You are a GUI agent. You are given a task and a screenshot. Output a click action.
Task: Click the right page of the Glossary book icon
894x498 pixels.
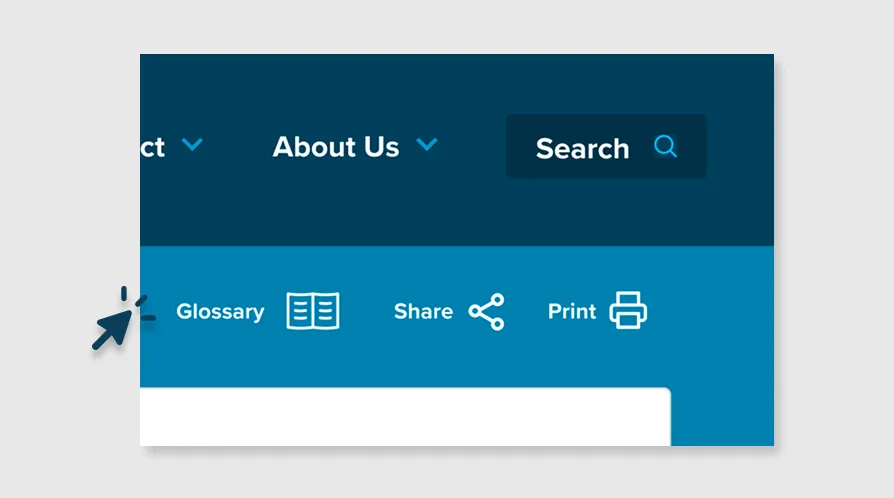(326, 311)
